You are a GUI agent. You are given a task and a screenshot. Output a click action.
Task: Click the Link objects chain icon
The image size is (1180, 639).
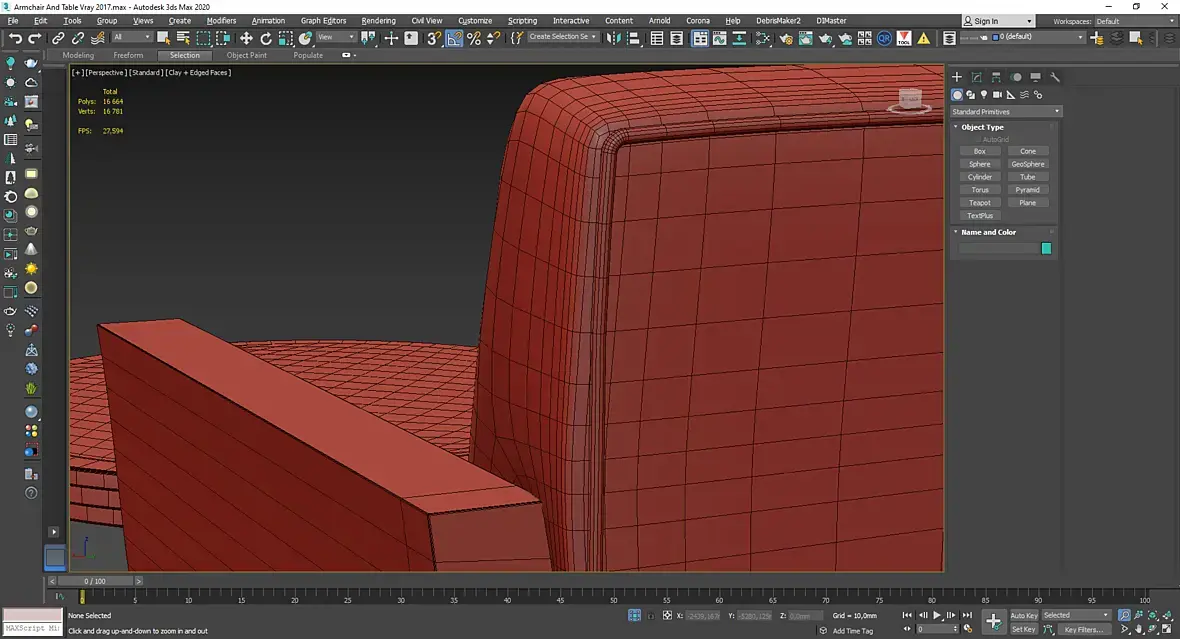pyautogui.click(x=58, y=38)
